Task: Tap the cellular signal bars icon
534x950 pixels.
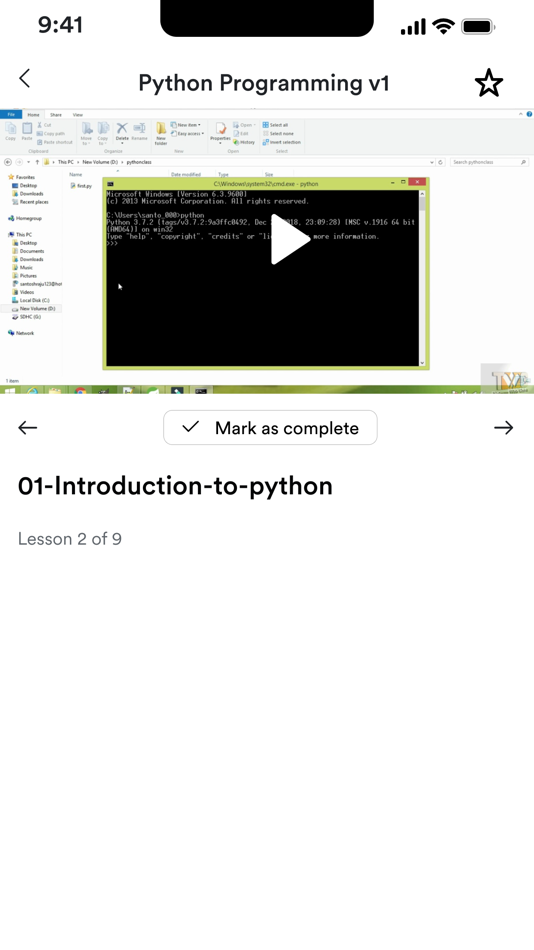Action: 413,27
